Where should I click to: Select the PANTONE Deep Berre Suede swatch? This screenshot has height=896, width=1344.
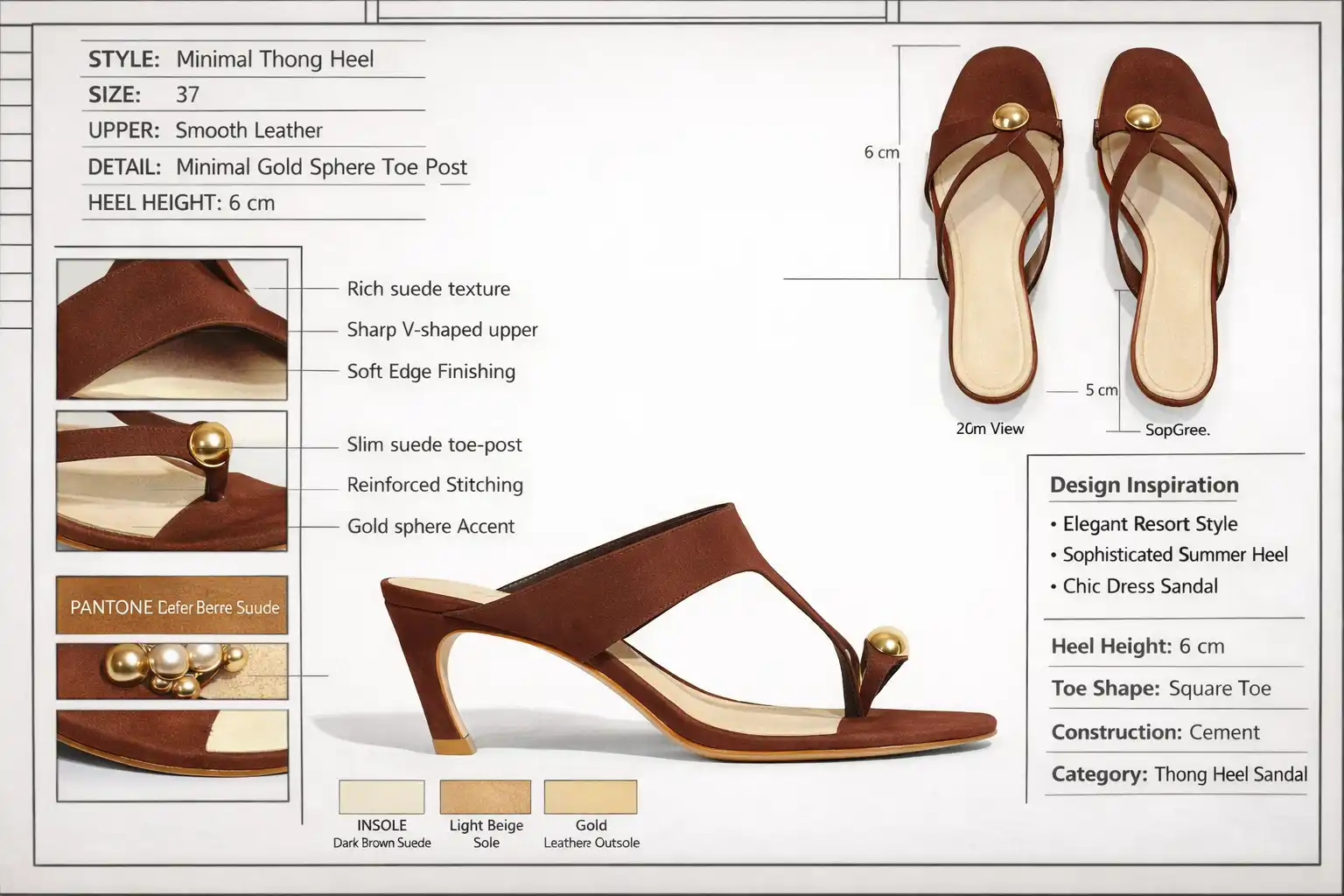(171, 605)
